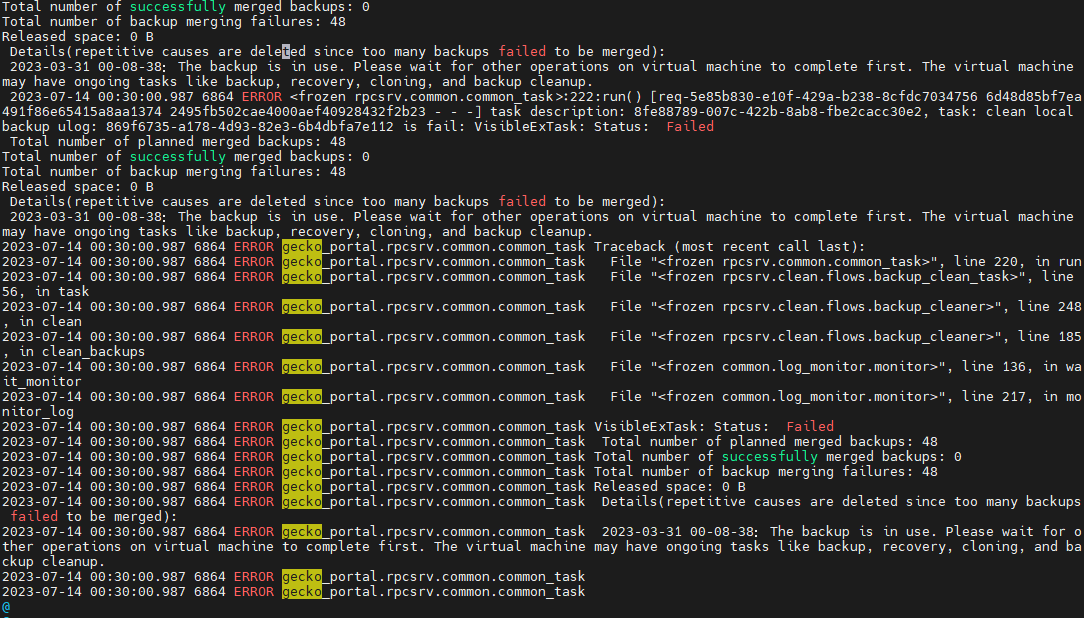
Task: Click red 'Failed' in gecko_portal VisibleExTask line
Action: tap(810, 427)
